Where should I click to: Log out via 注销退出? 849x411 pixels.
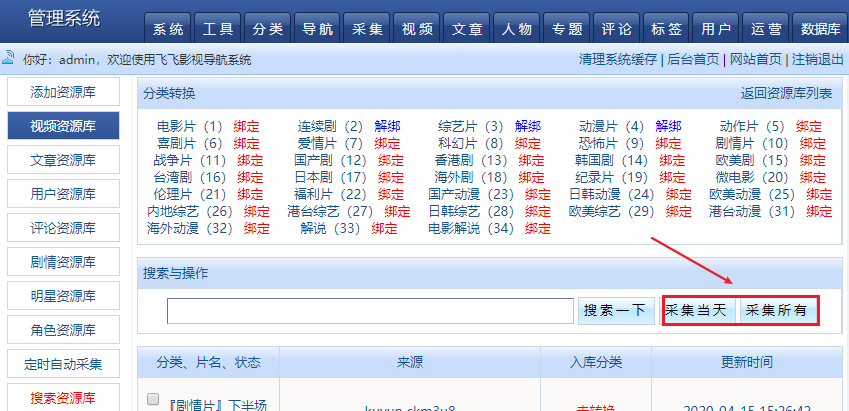818,59
